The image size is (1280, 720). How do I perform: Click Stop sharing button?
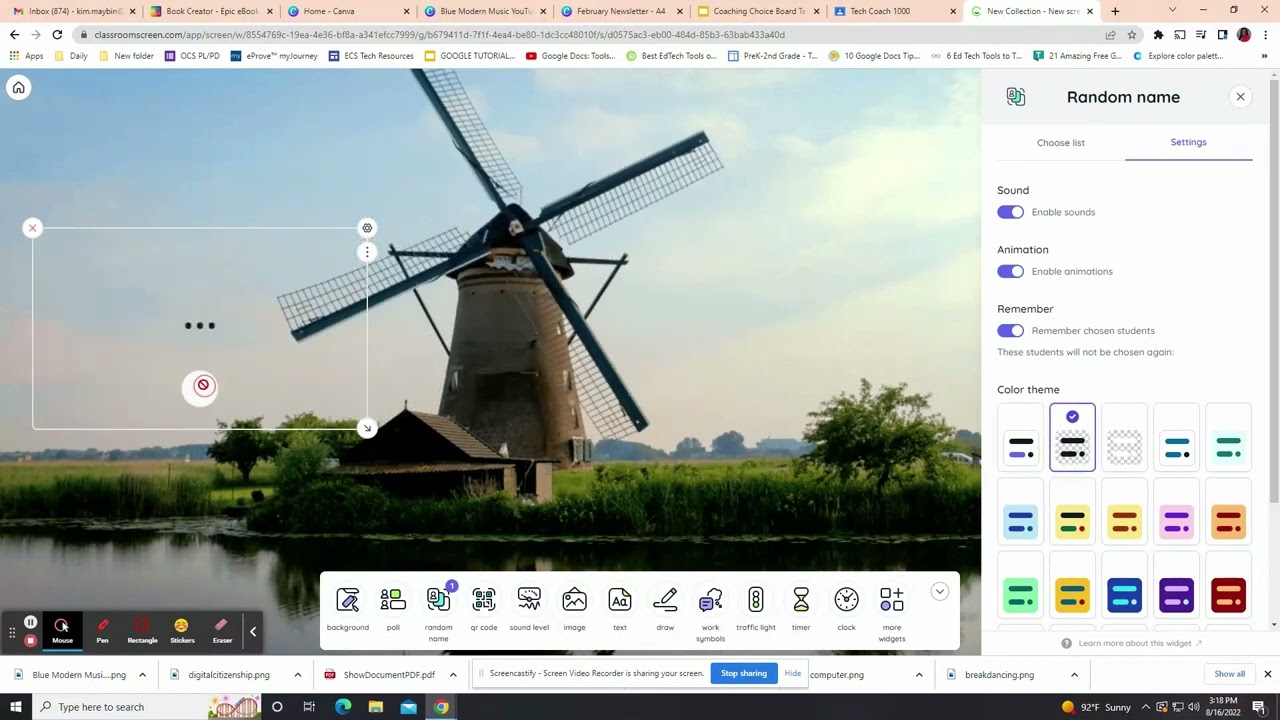(x=744, y=673)
